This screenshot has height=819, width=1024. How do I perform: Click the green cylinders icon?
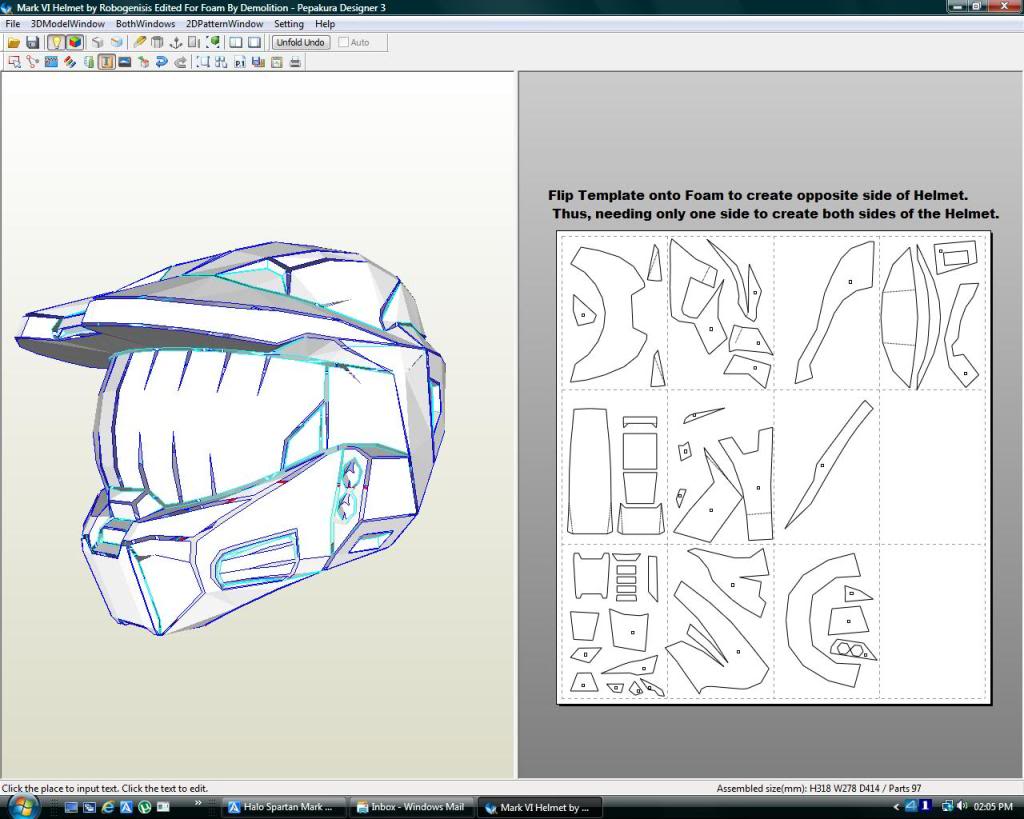point(89,63)
